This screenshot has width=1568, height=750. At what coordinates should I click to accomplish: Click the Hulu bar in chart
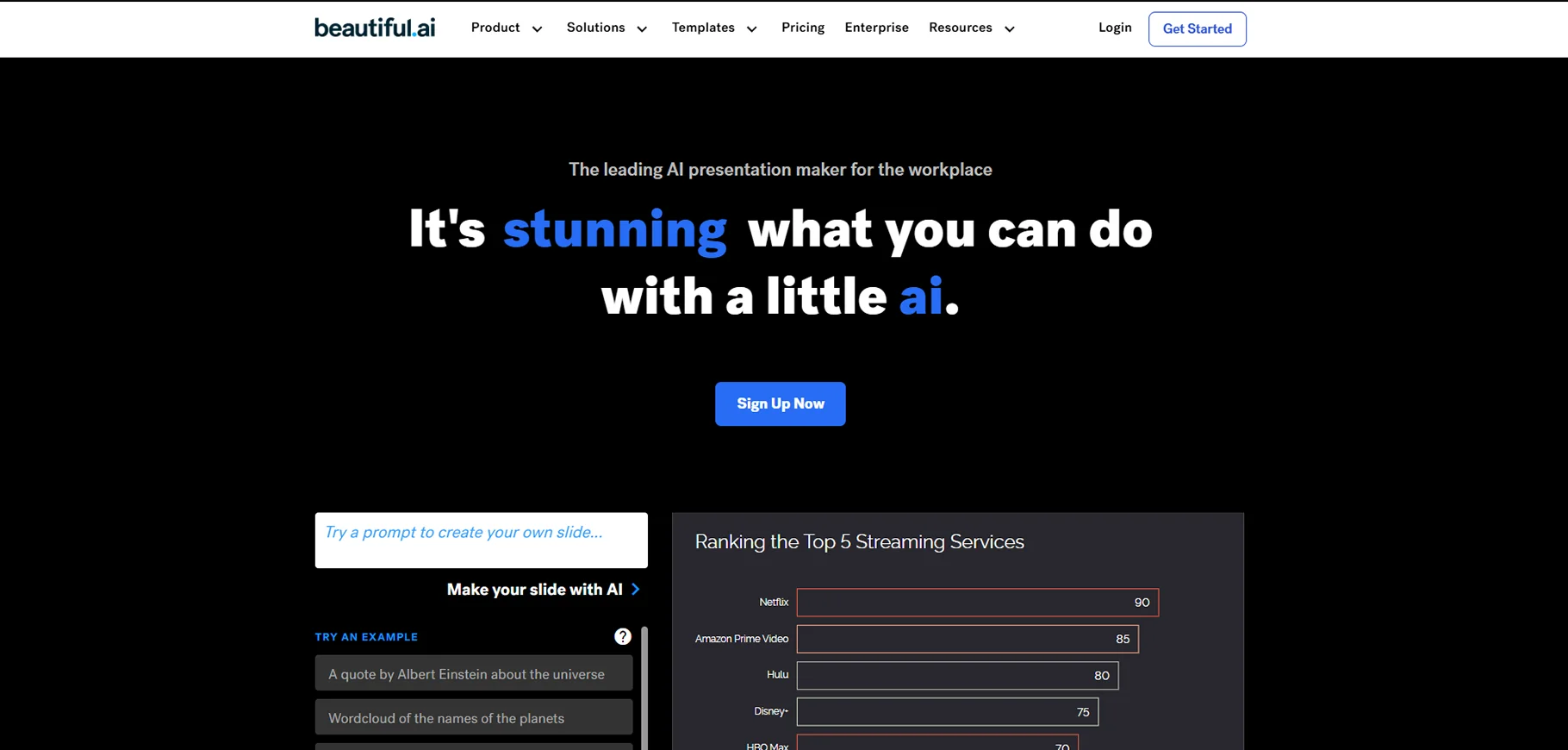[x=957, y=675]
